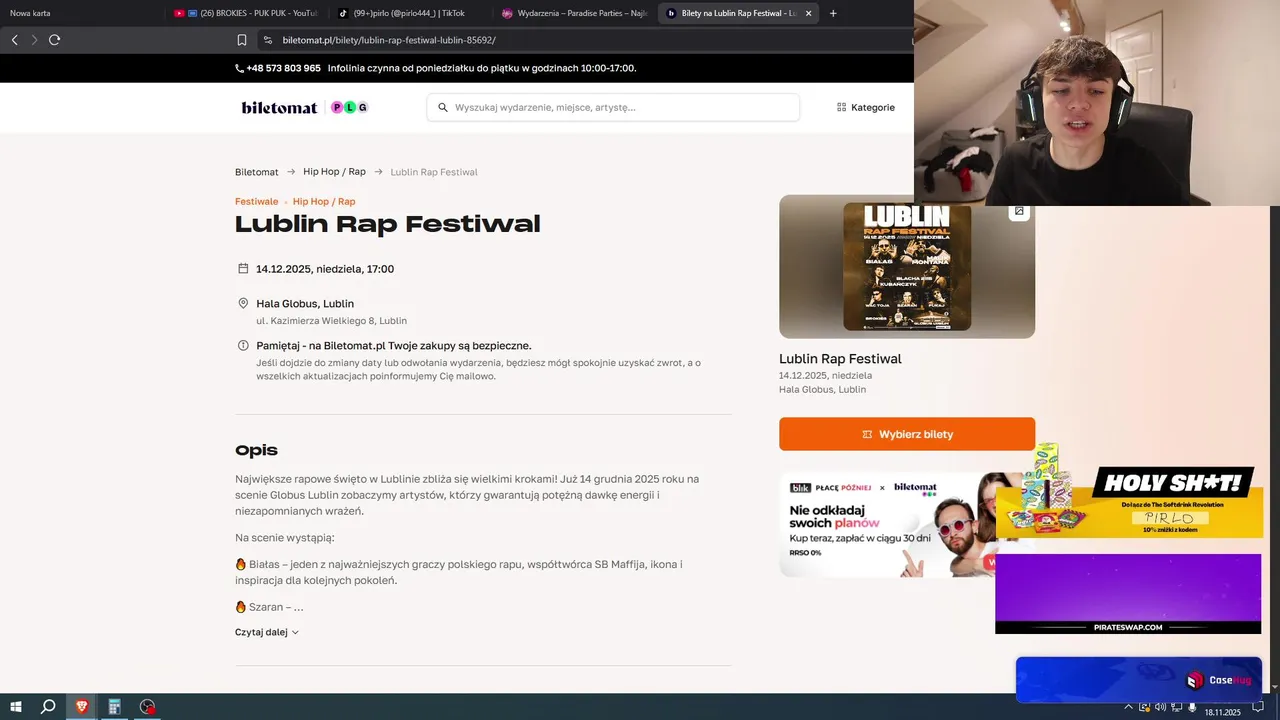Click the address bar URL
Image resolution: width=1280 pixels, height=720 pixels.
(389, 40)
